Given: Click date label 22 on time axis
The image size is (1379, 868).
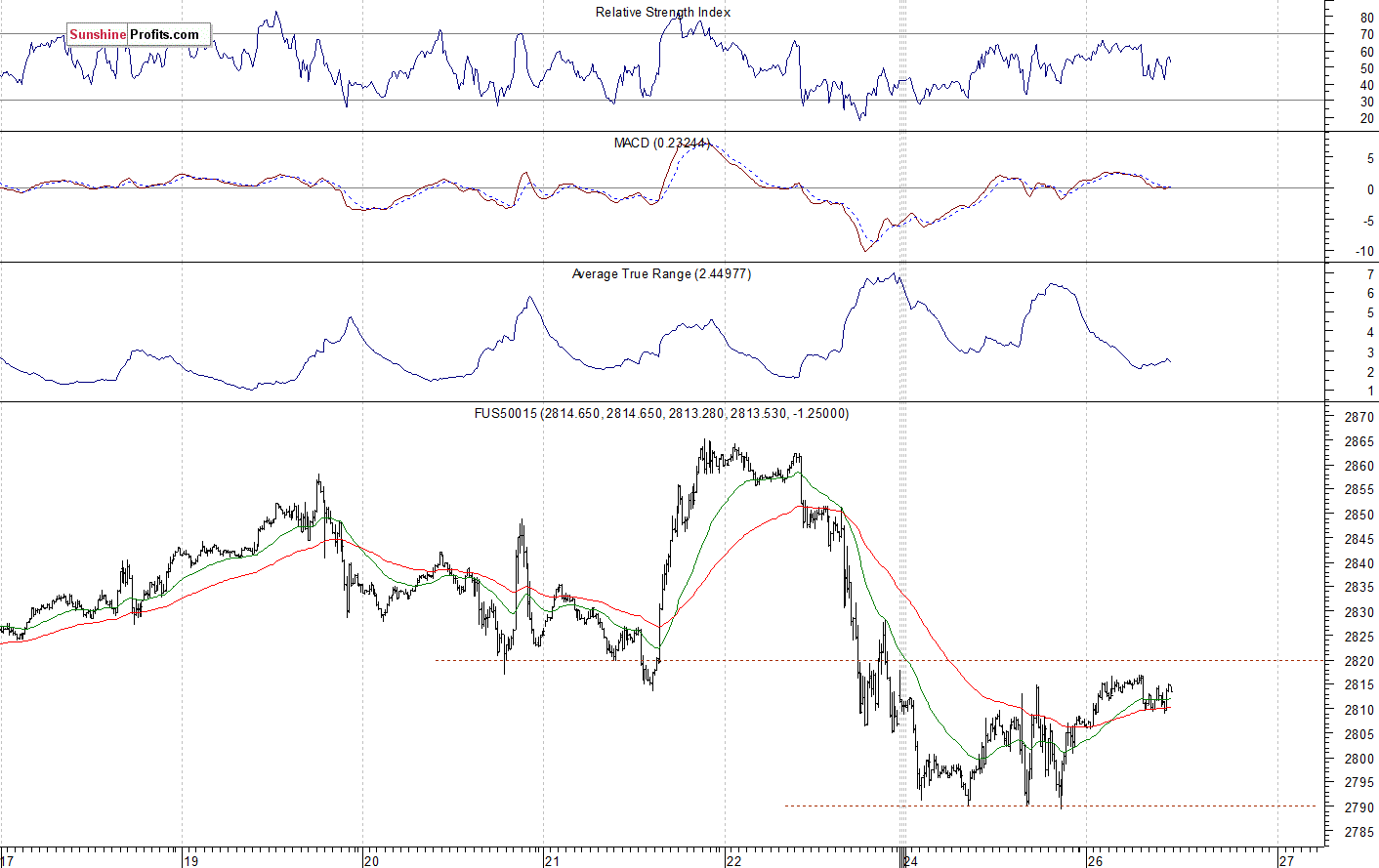Looking at the screenshot, I should pos(733,860).
